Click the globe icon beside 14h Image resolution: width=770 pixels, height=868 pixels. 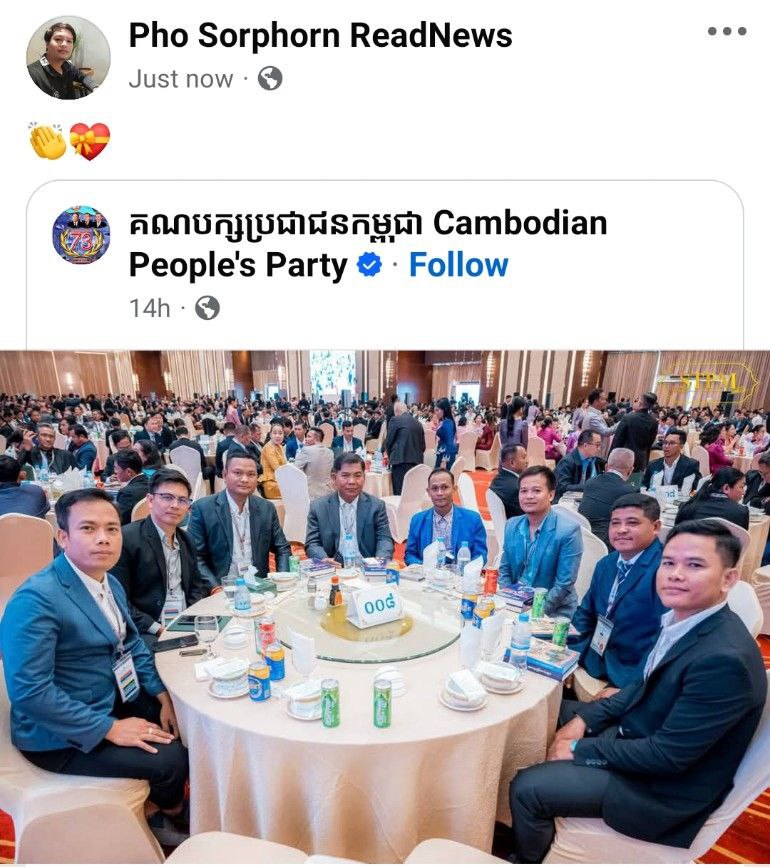pyautogui.click(x=207, y=308)
